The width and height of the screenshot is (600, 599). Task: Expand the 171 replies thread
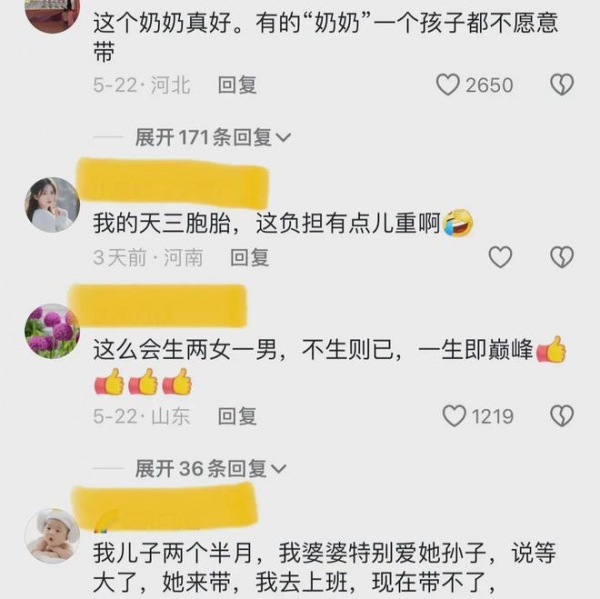pyautogui.click(x=213, y=137)
